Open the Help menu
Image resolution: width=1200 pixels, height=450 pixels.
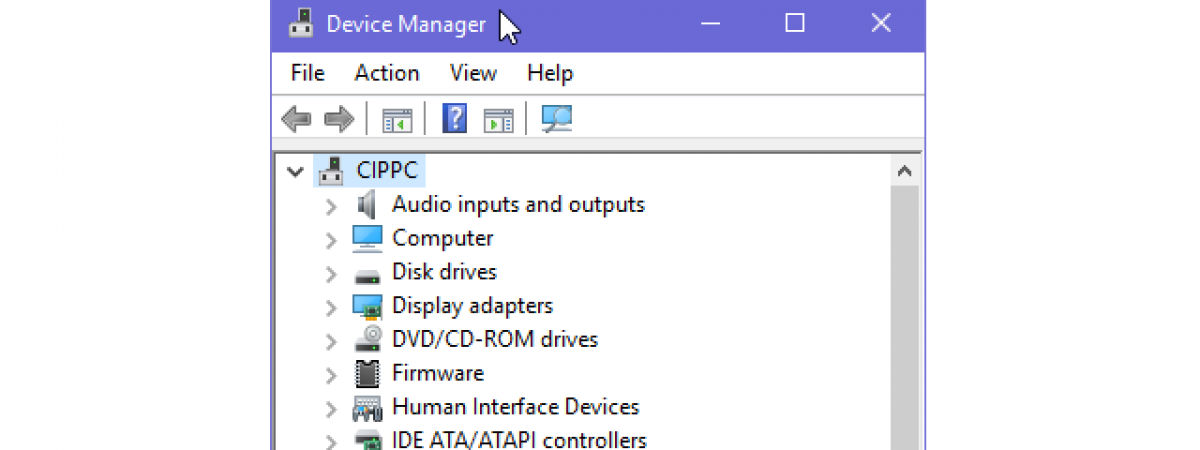550,73
